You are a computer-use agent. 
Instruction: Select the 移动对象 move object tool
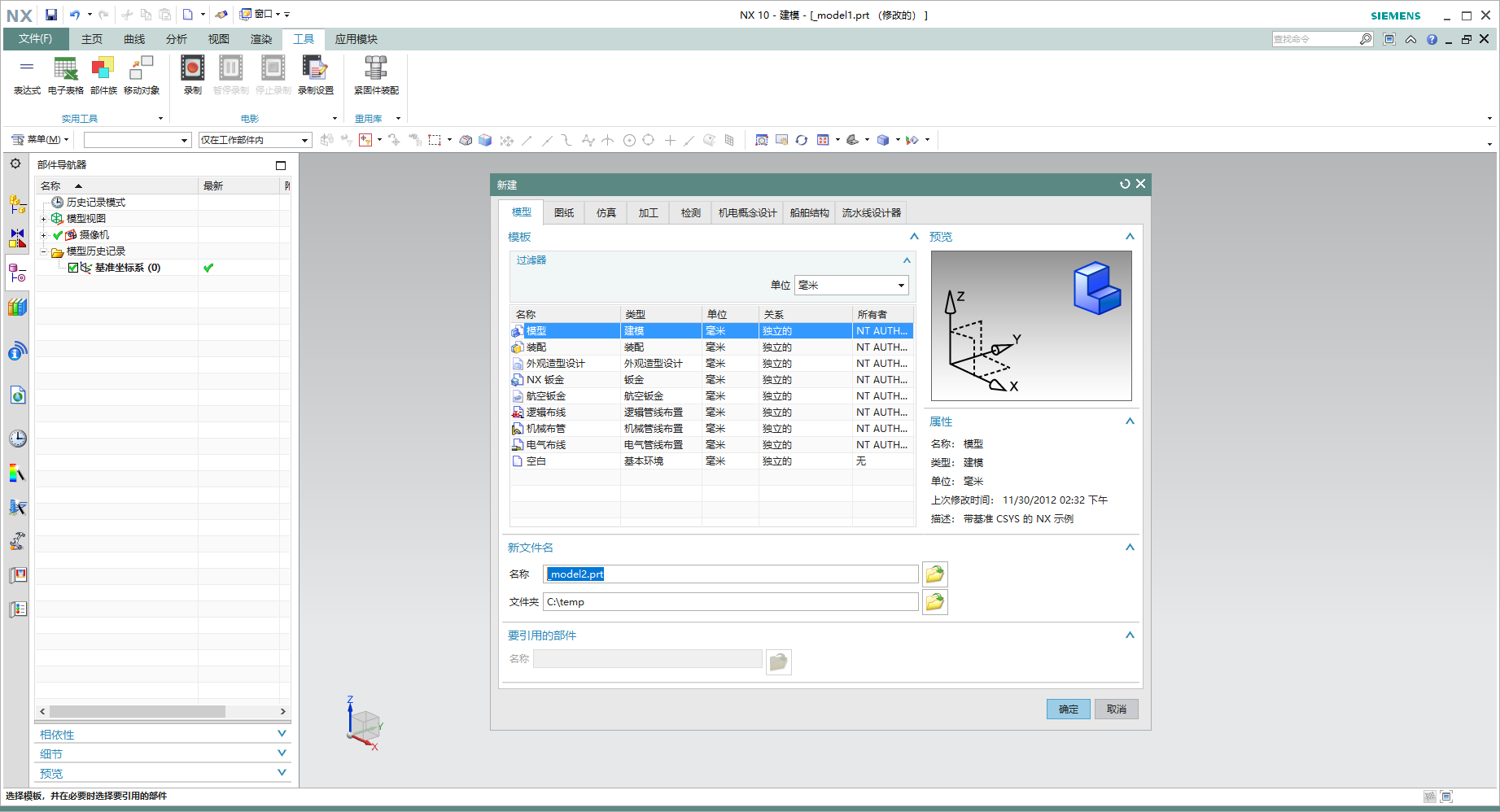(142, 76)
